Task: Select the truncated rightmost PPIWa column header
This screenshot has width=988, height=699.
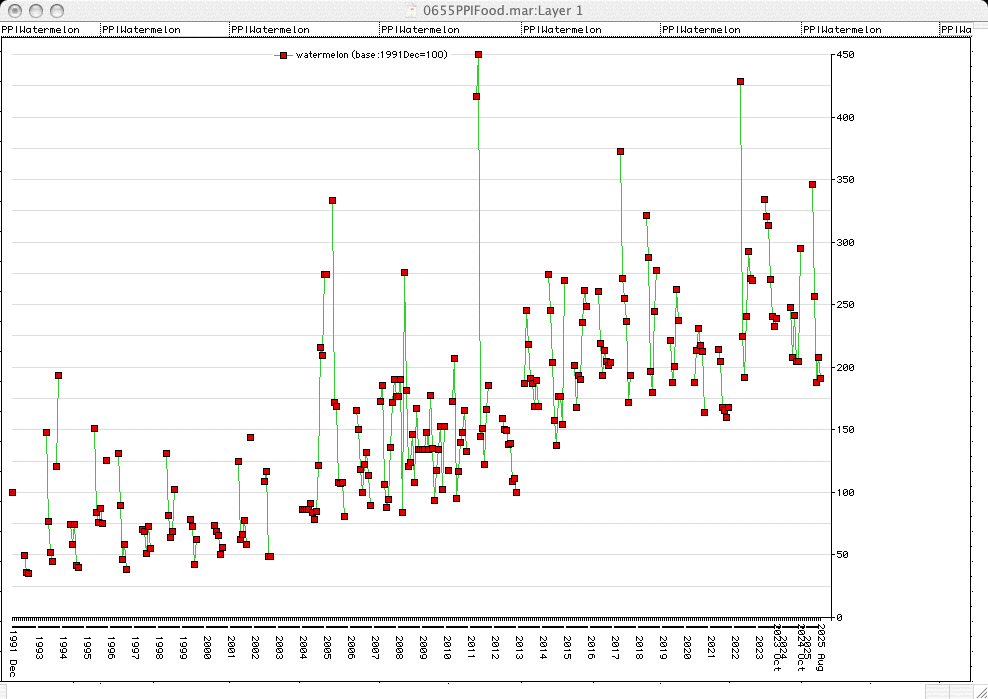Action: pyautogui.click(x=956, y=30)
